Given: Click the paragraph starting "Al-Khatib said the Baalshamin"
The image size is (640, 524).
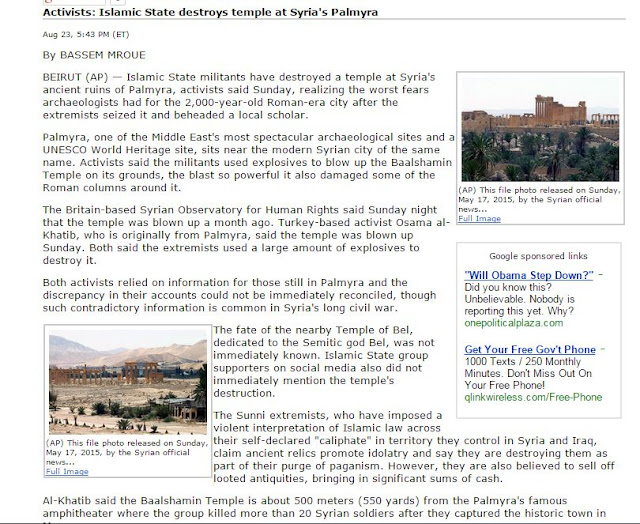Looking at the screenshot, I should [x=324, y=507].
